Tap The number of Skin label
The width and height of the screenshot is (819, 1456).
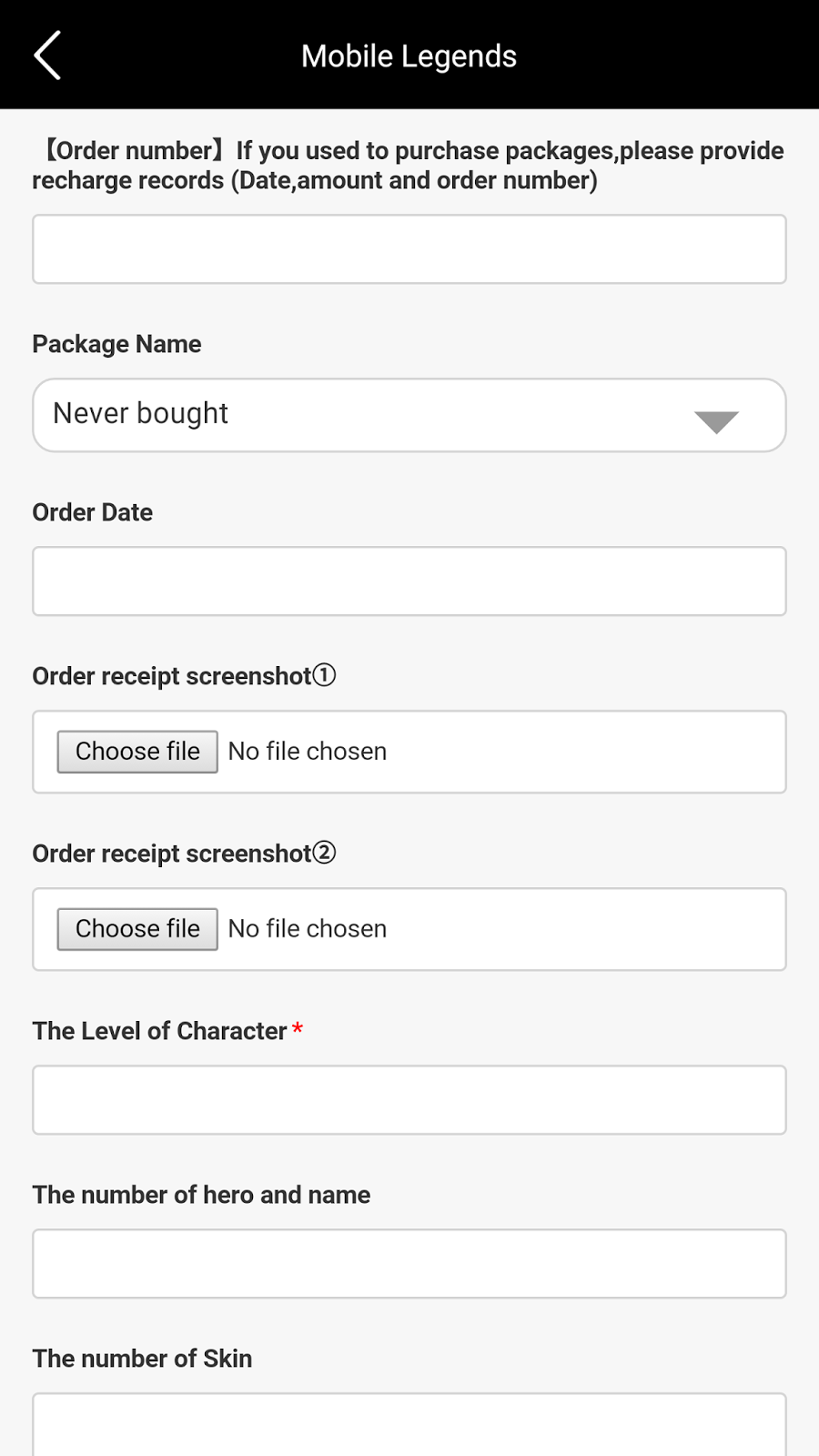click(142, 1359)
